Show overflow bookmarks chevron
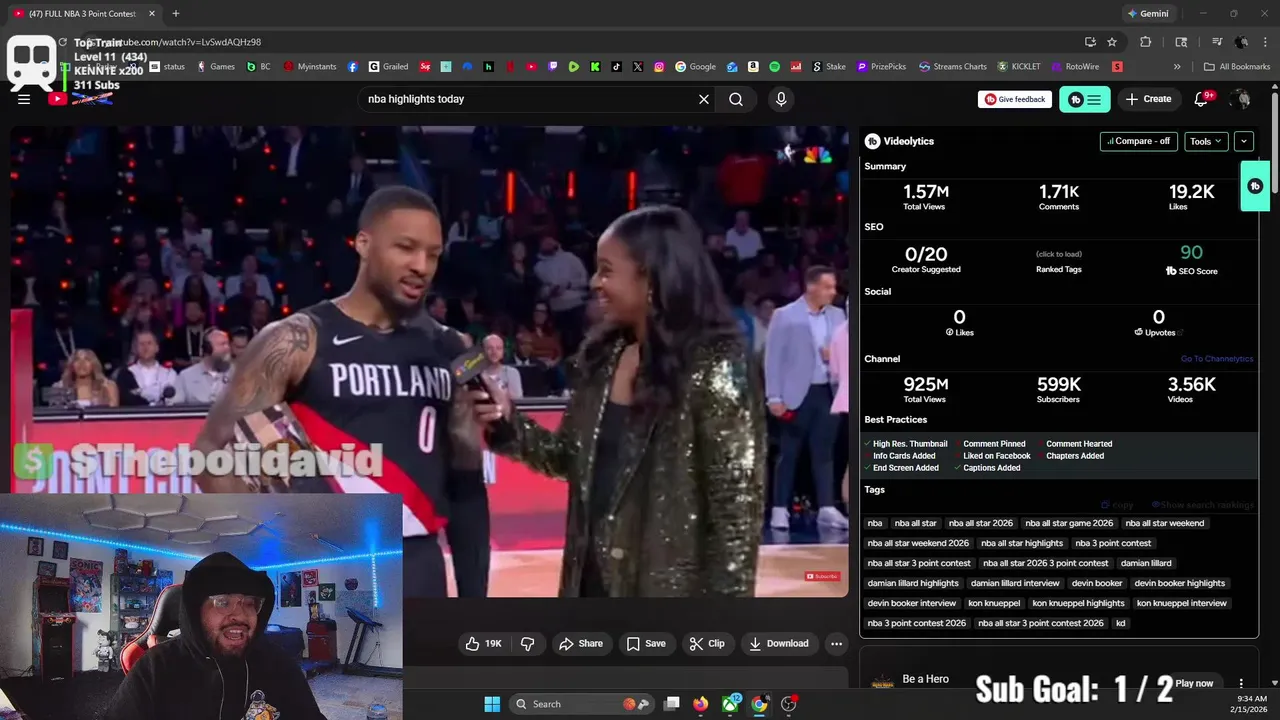1280x720 pixels. coord(1177,67)
